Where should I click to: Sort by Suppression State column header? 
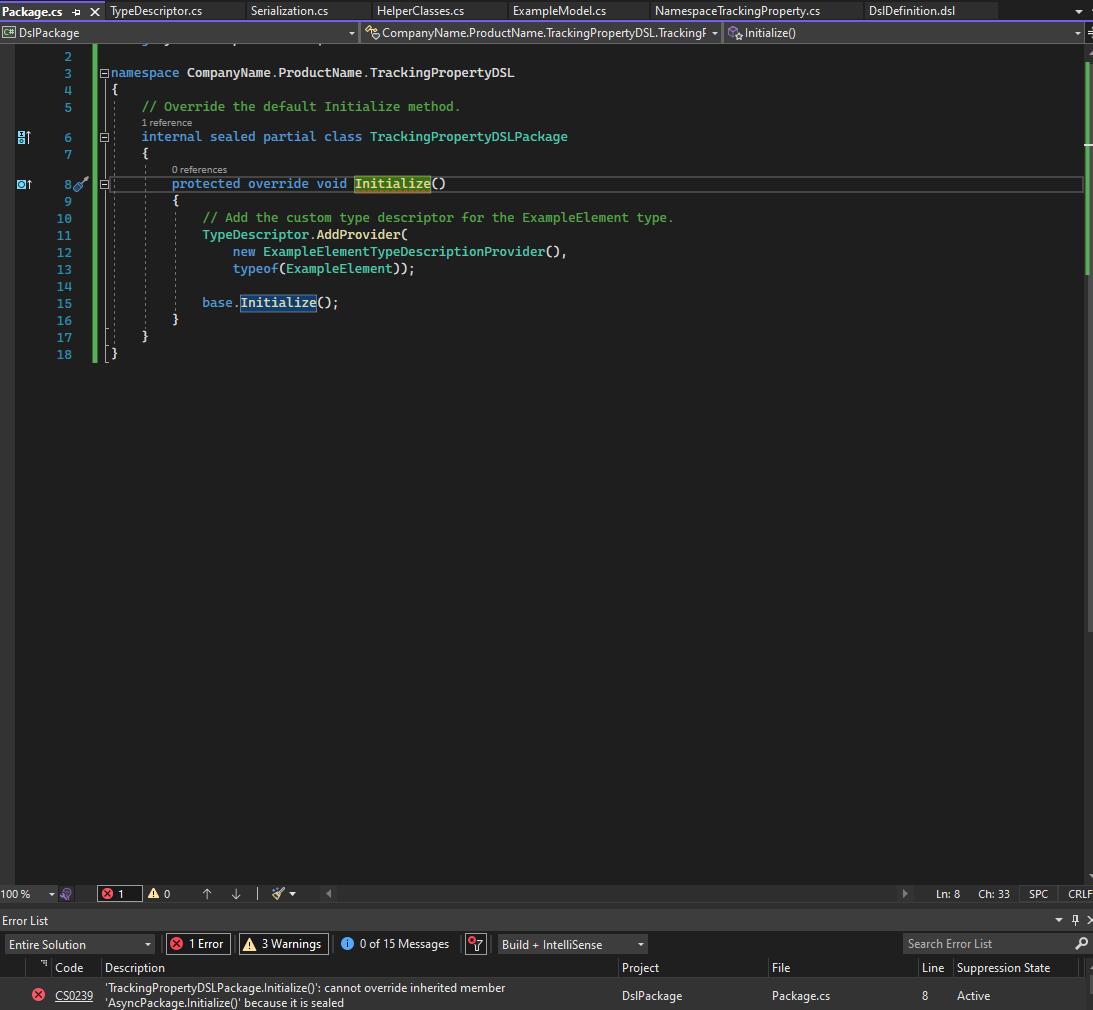(1003, 967)
